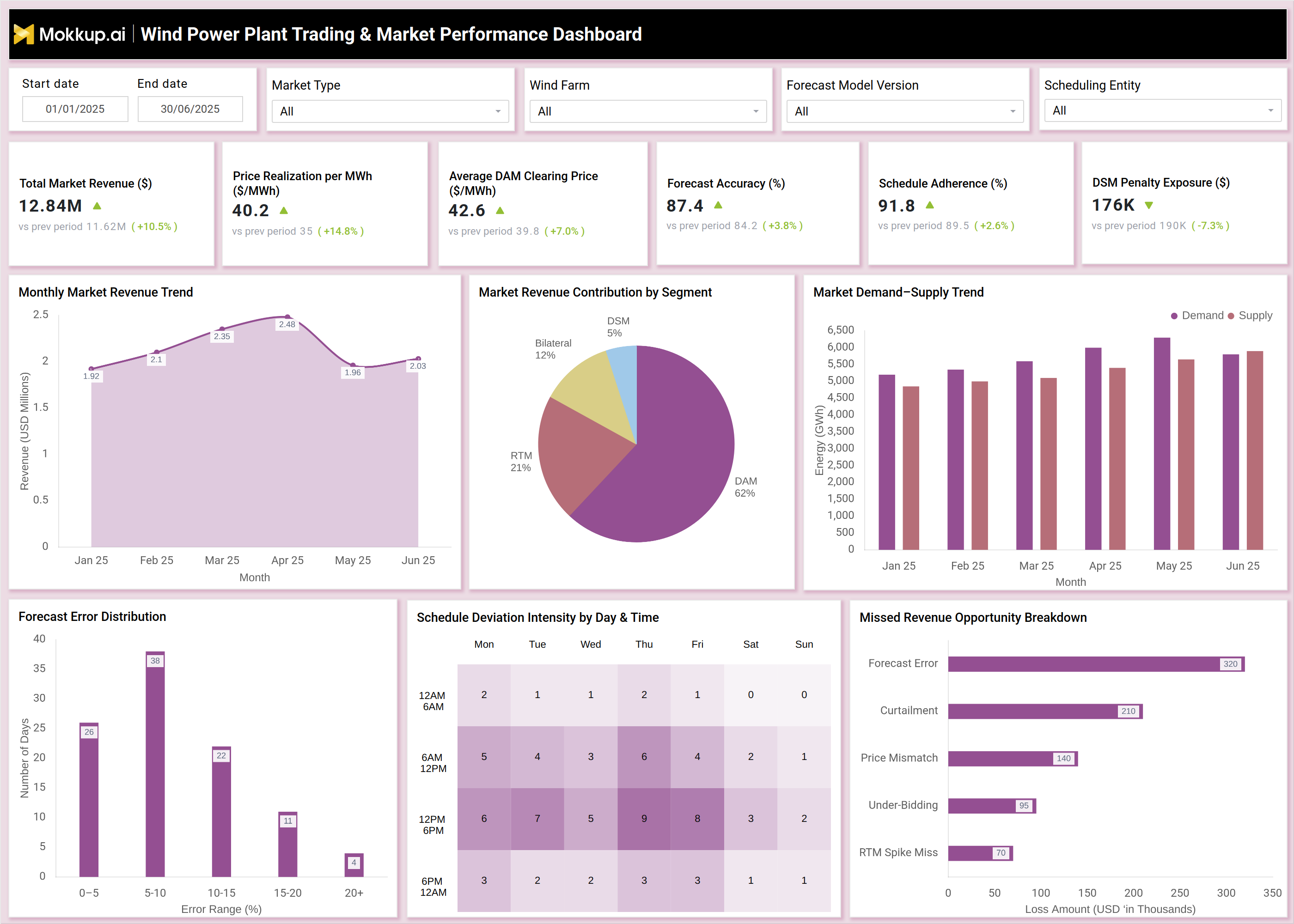Click the Mar 25 data label 2.35
This screenshot has height=924, width=1294.
222,336
